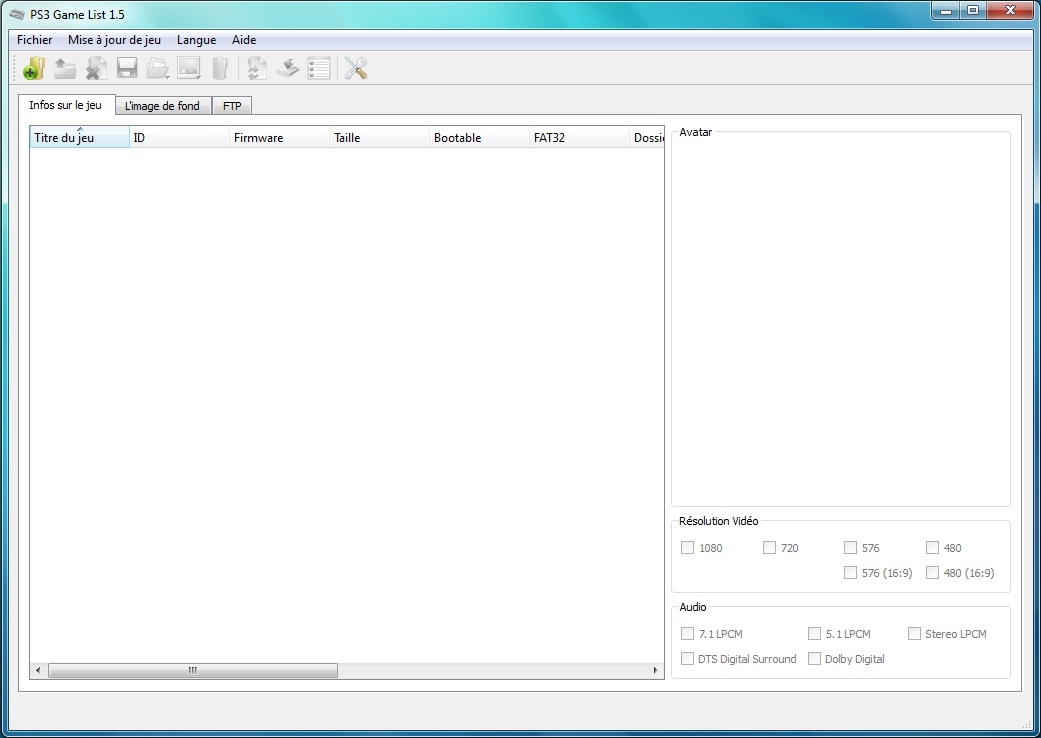Image resolution: width=1041 pixels, height=738 pixels.
Task: Toggle the 480 (16:9) checkbox
Action: point(932,572)
